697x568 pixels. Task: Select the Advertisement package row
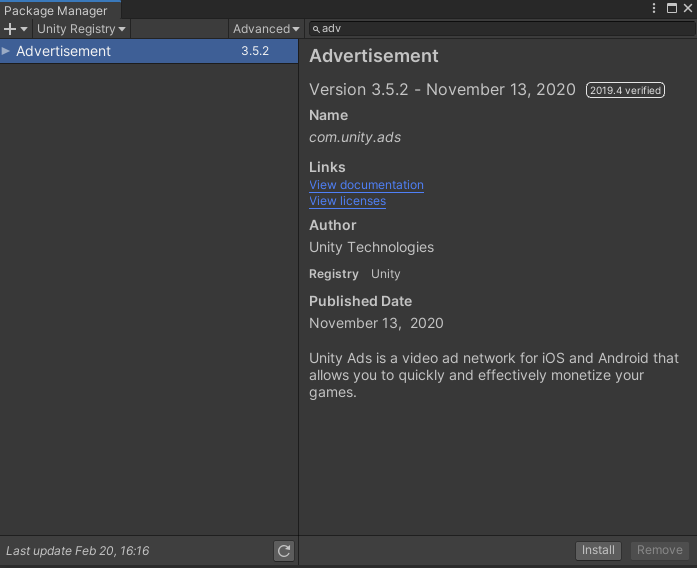(149, 51)
